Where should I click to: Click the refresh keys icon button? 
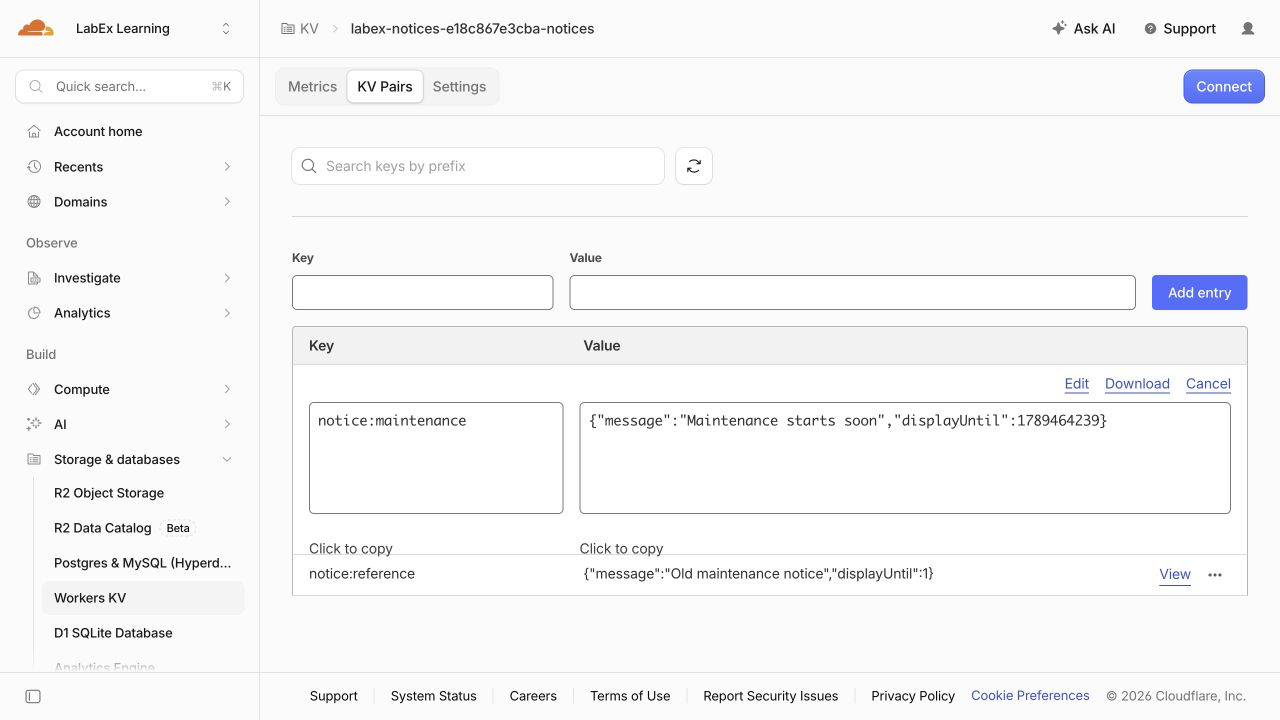pyautogui.click(x=694, y=166)
